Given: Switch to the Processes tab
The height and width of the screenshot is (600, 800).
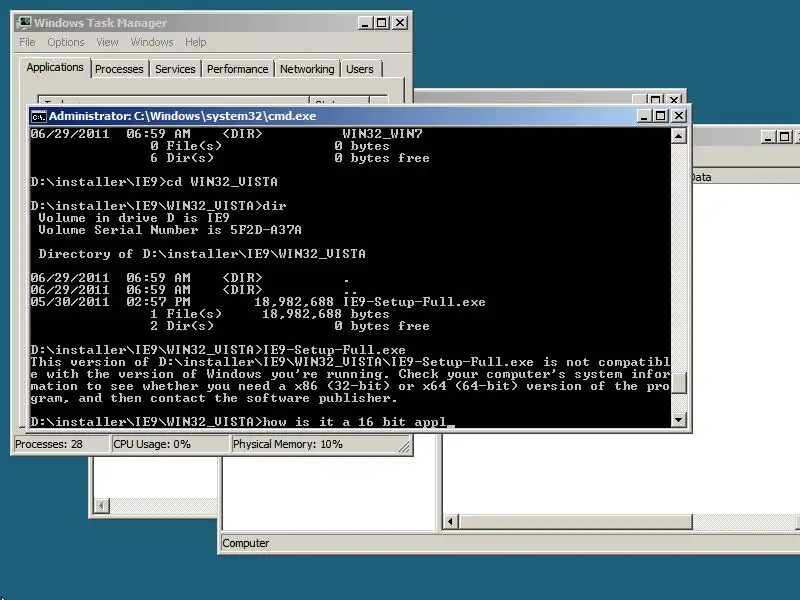Looking at the screenshot, I should point(119,69).
